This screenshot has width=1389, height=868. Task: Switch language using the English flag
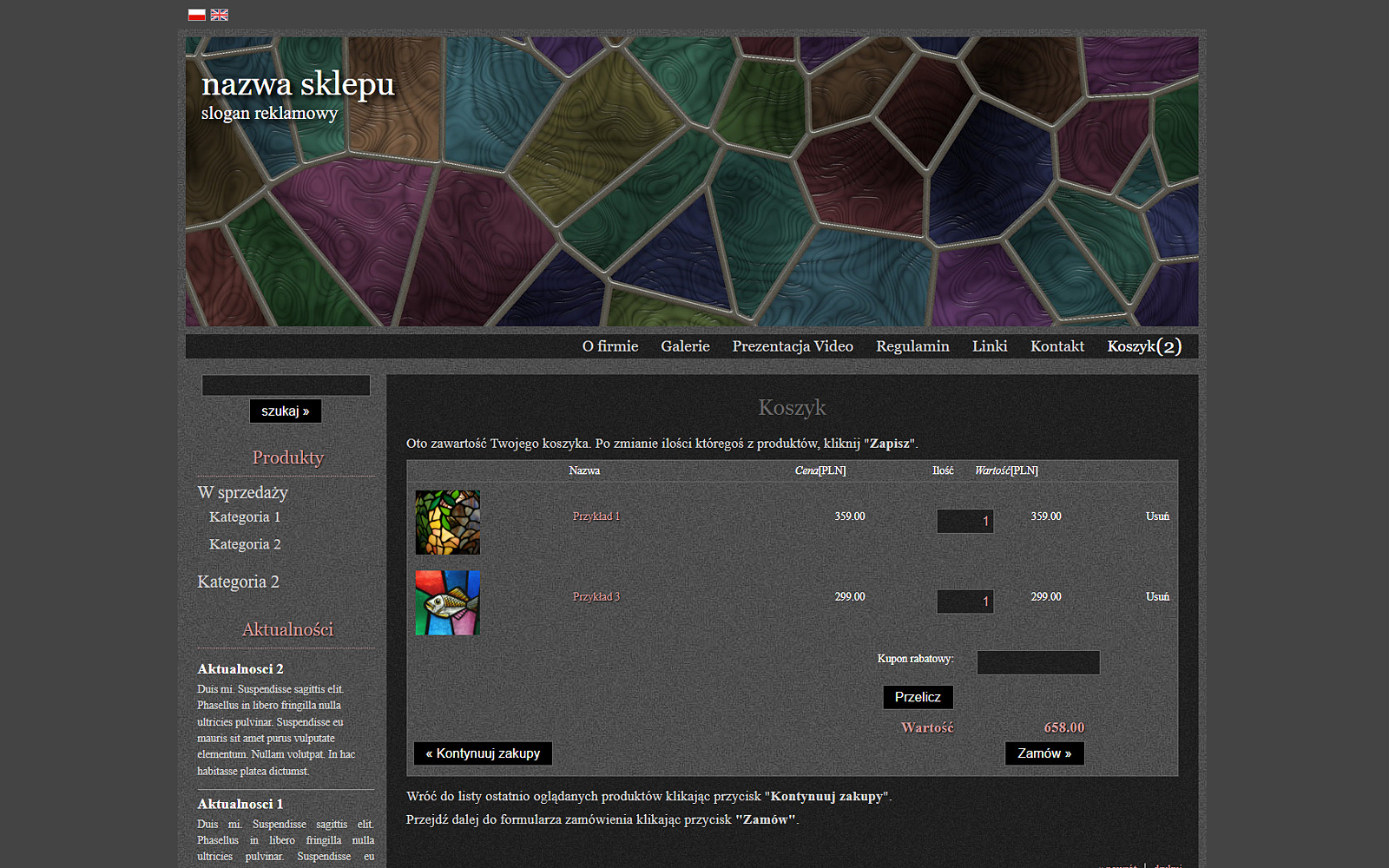220,15
